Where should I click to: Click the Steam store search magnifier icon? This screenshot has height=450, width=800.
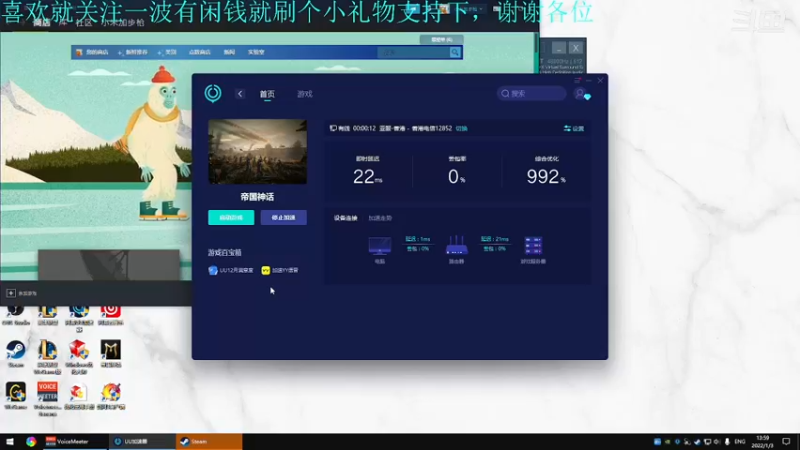coord(455,52)
